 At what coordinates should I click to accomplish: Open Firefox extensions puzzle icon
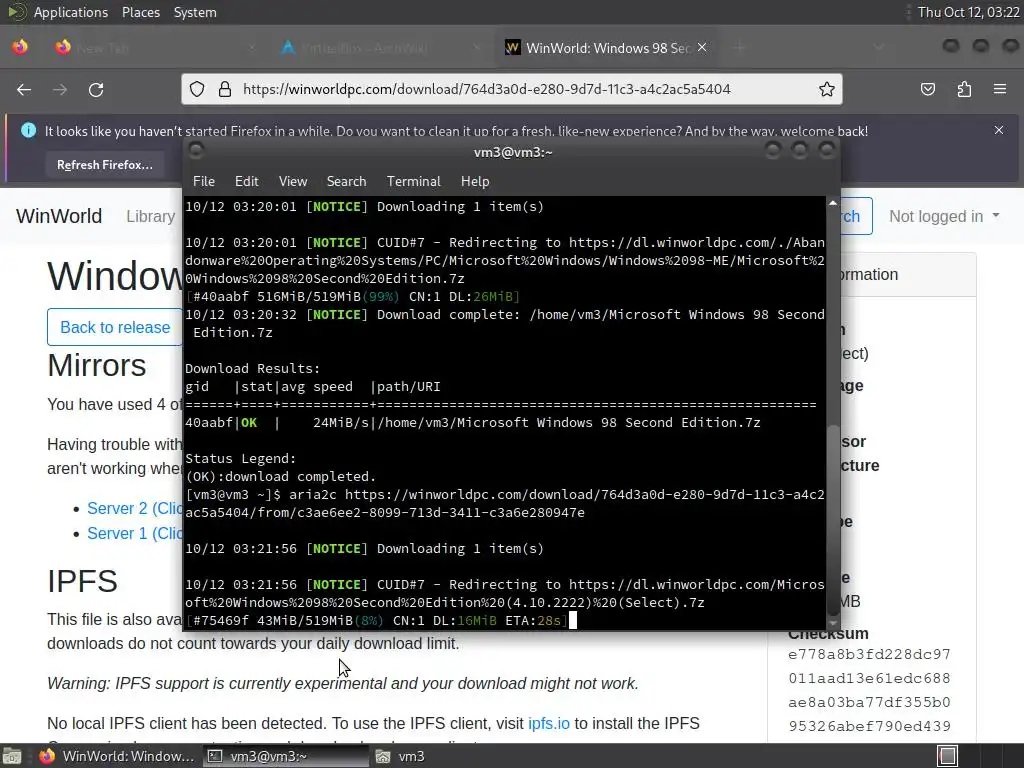click(964, 89)
